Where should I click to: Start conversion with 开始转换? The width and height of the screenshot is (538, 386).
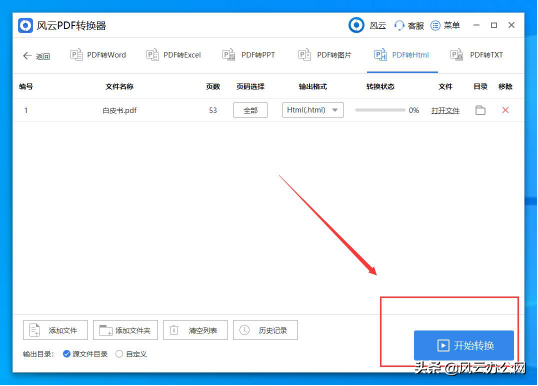tap(464, 345)
